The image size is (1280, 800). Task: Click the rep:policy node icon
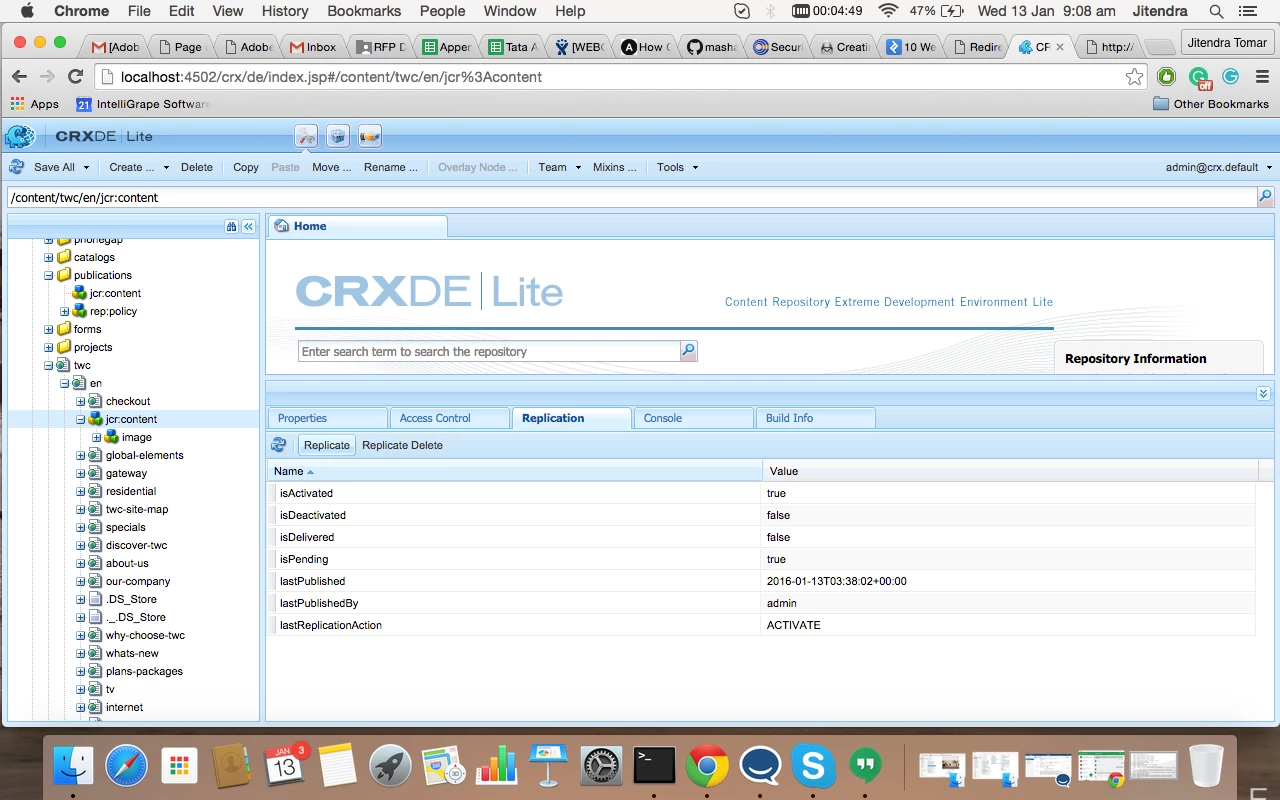coord(79,311)
